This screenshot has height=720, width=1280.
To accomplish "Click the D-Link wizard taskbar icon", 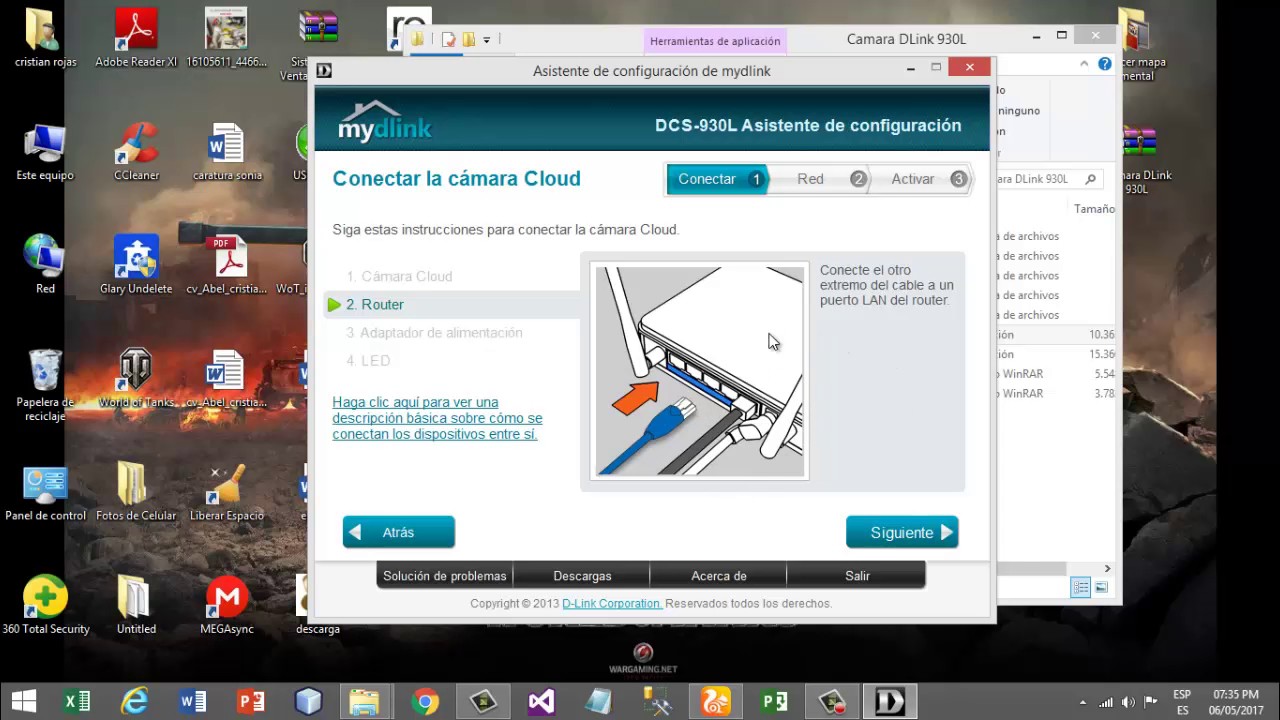I will (889, 701).
